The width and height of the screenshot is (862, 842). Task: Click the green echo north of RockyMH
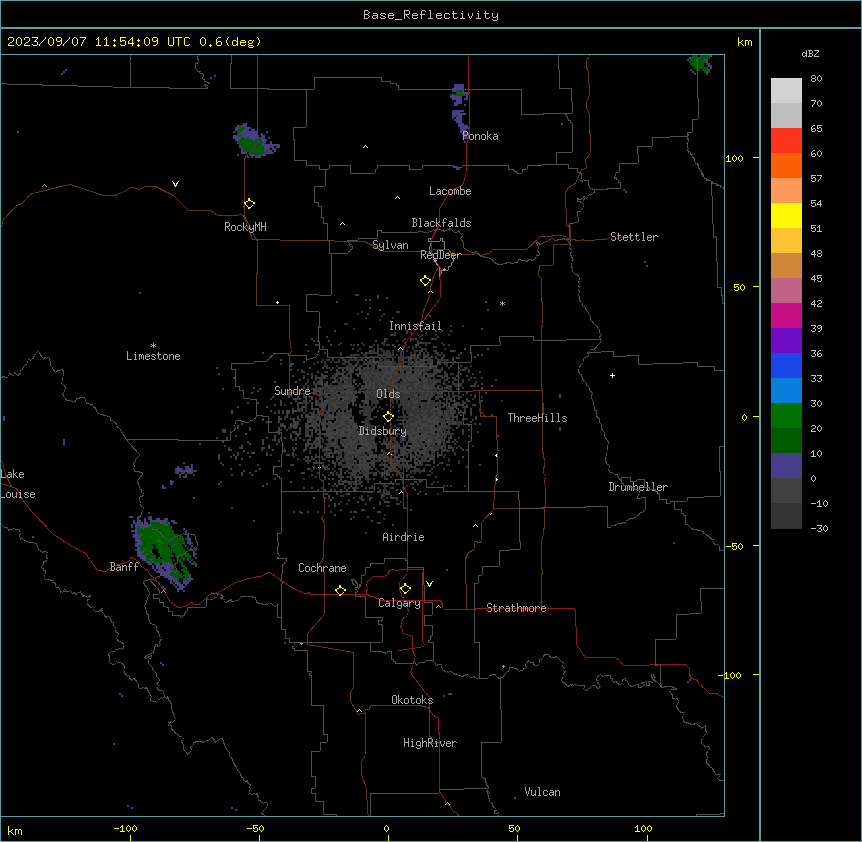pos(254,141)
